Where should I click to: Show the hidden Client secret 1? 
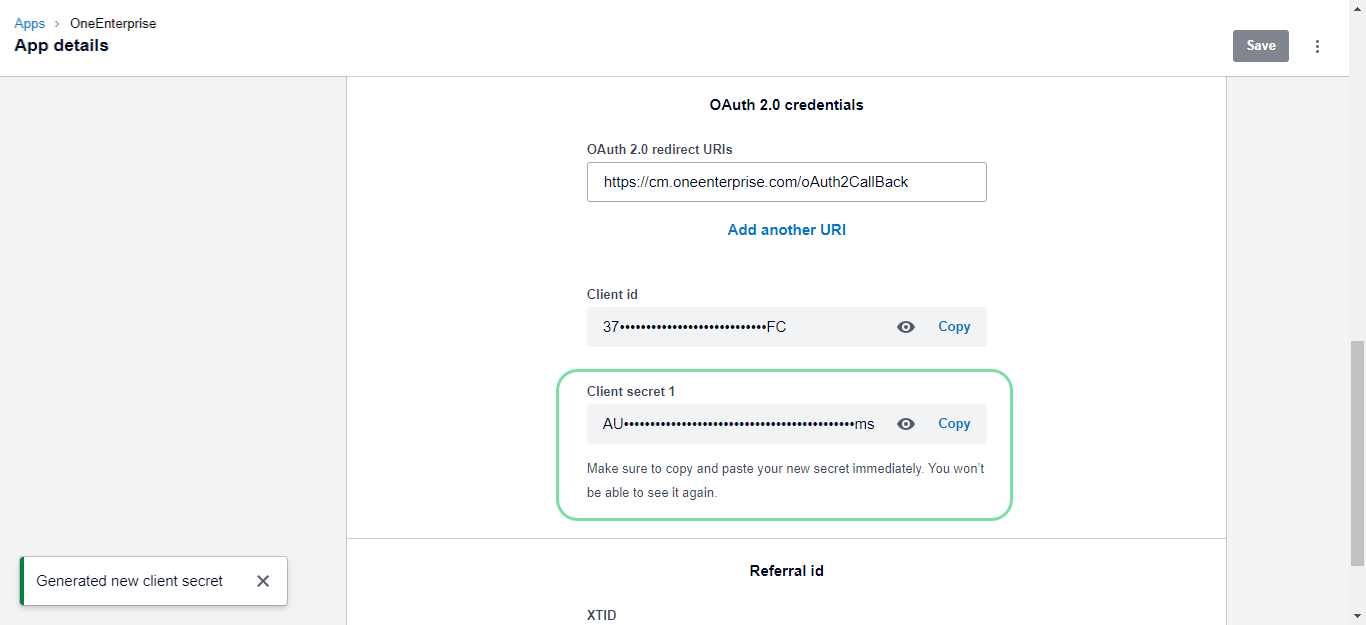coord(906,424)
